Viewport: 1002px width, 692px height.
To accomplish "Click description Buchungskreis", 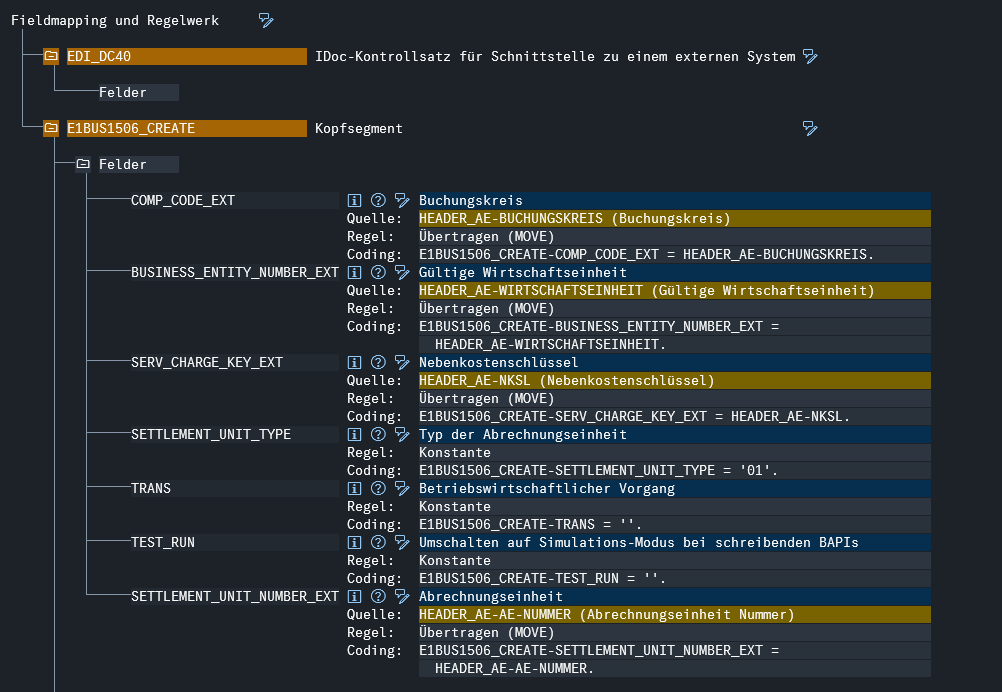I will [x=675, y=201].
